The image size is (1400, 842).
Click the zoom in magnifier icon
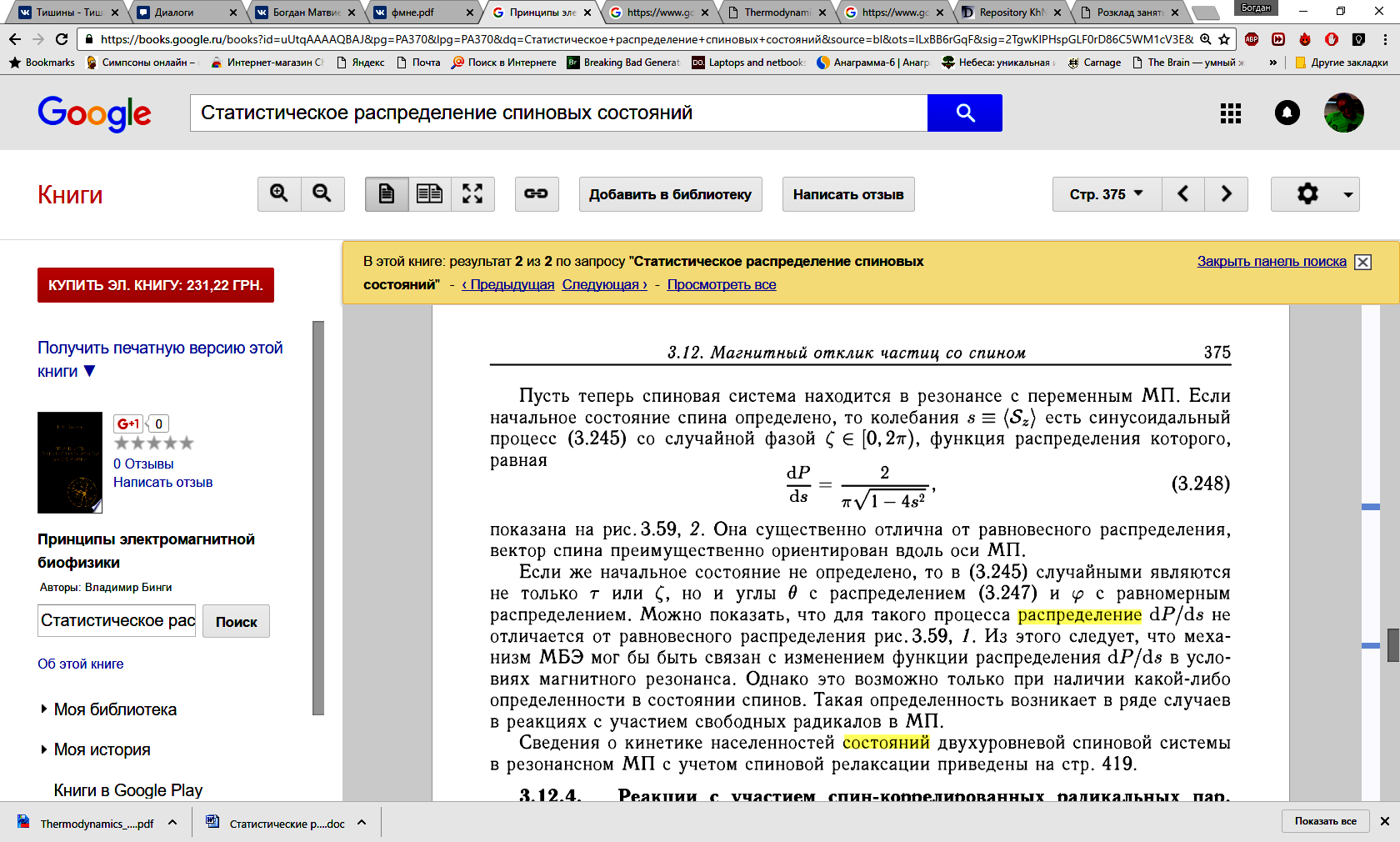point(279,194)
